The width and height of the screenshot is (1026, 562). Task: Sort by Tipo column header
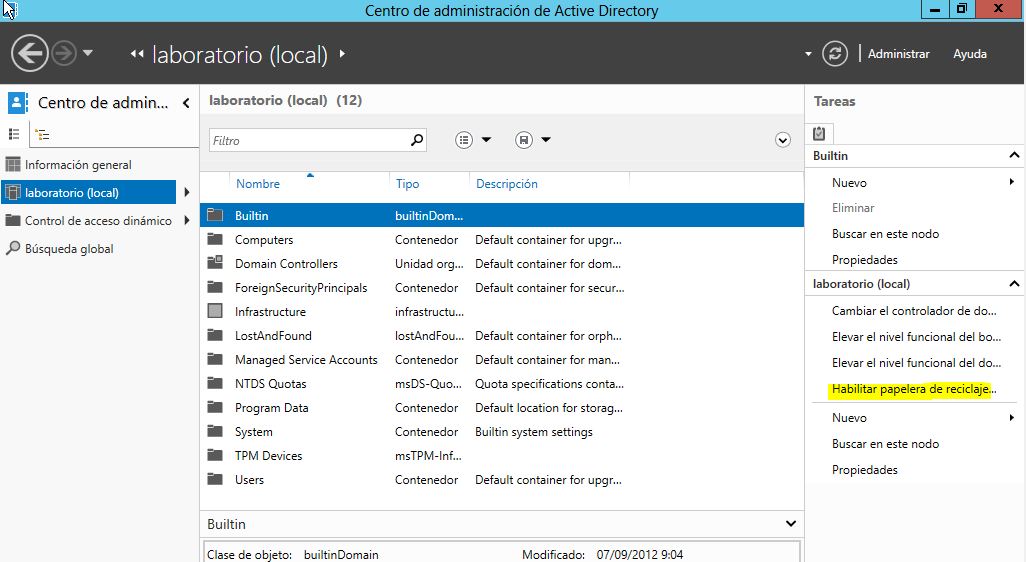pos(407,184)
